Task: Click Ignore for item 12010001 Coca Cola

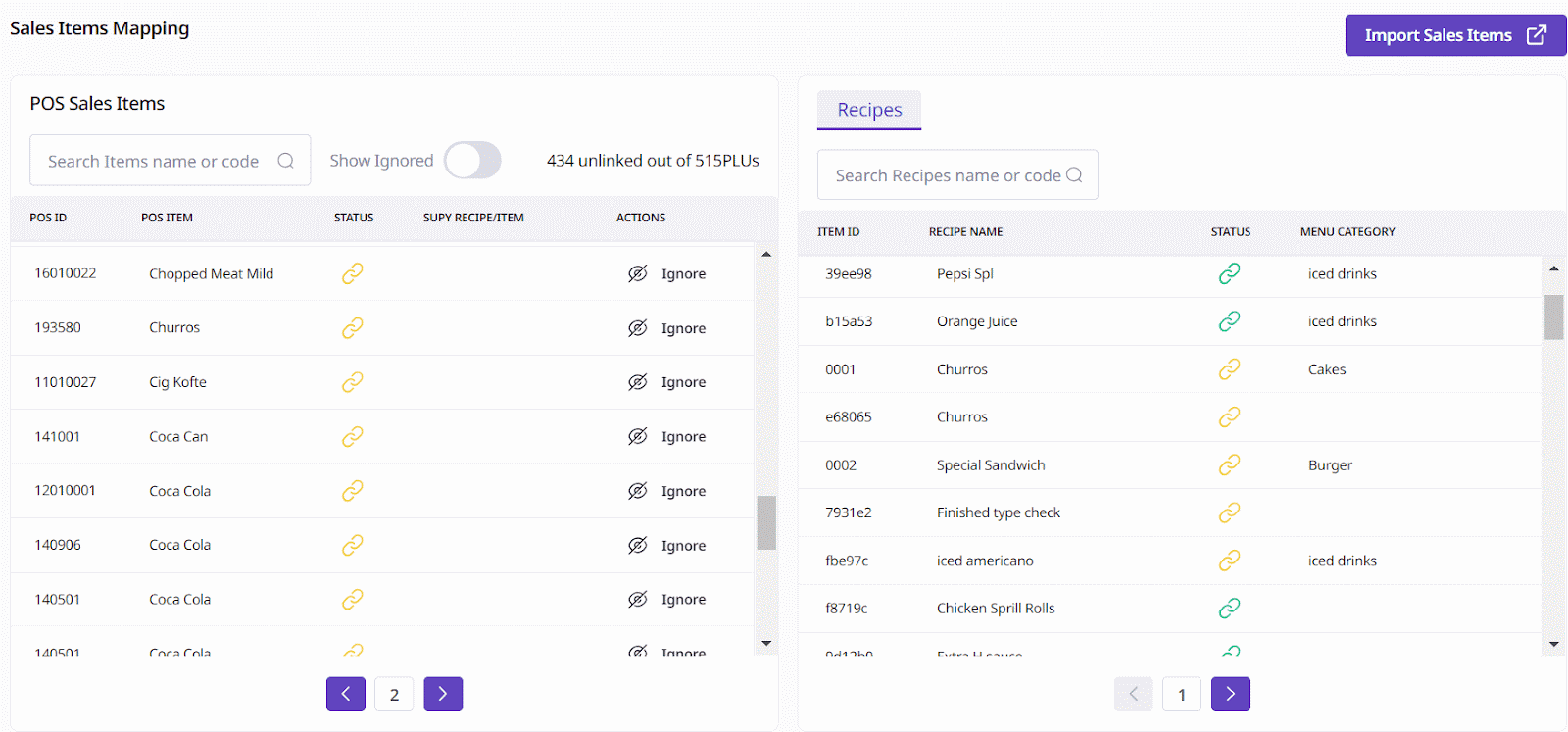Action: (667, 491)
